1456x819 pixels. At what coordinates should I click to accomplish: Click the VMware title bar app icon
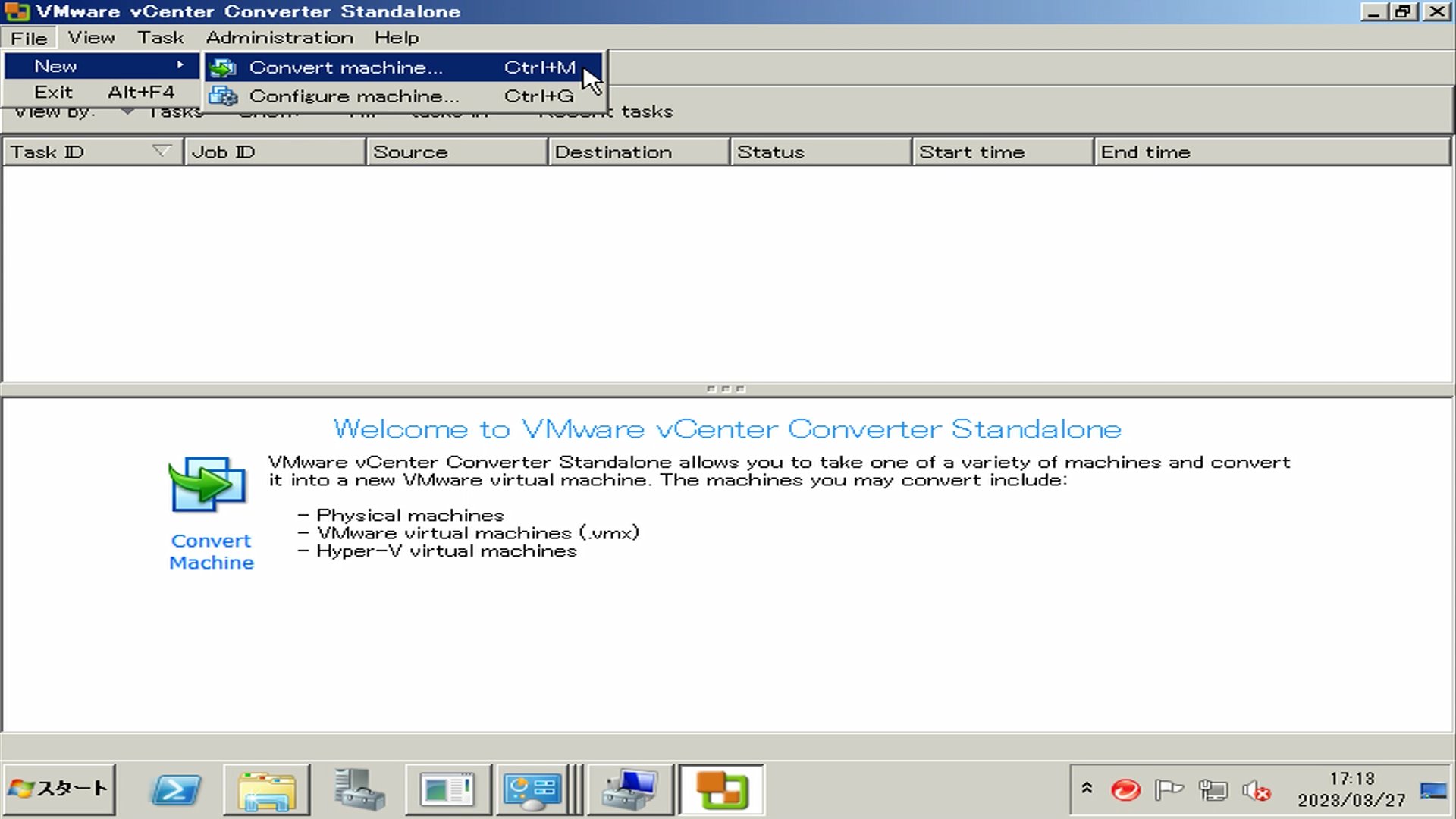(17, 11)
